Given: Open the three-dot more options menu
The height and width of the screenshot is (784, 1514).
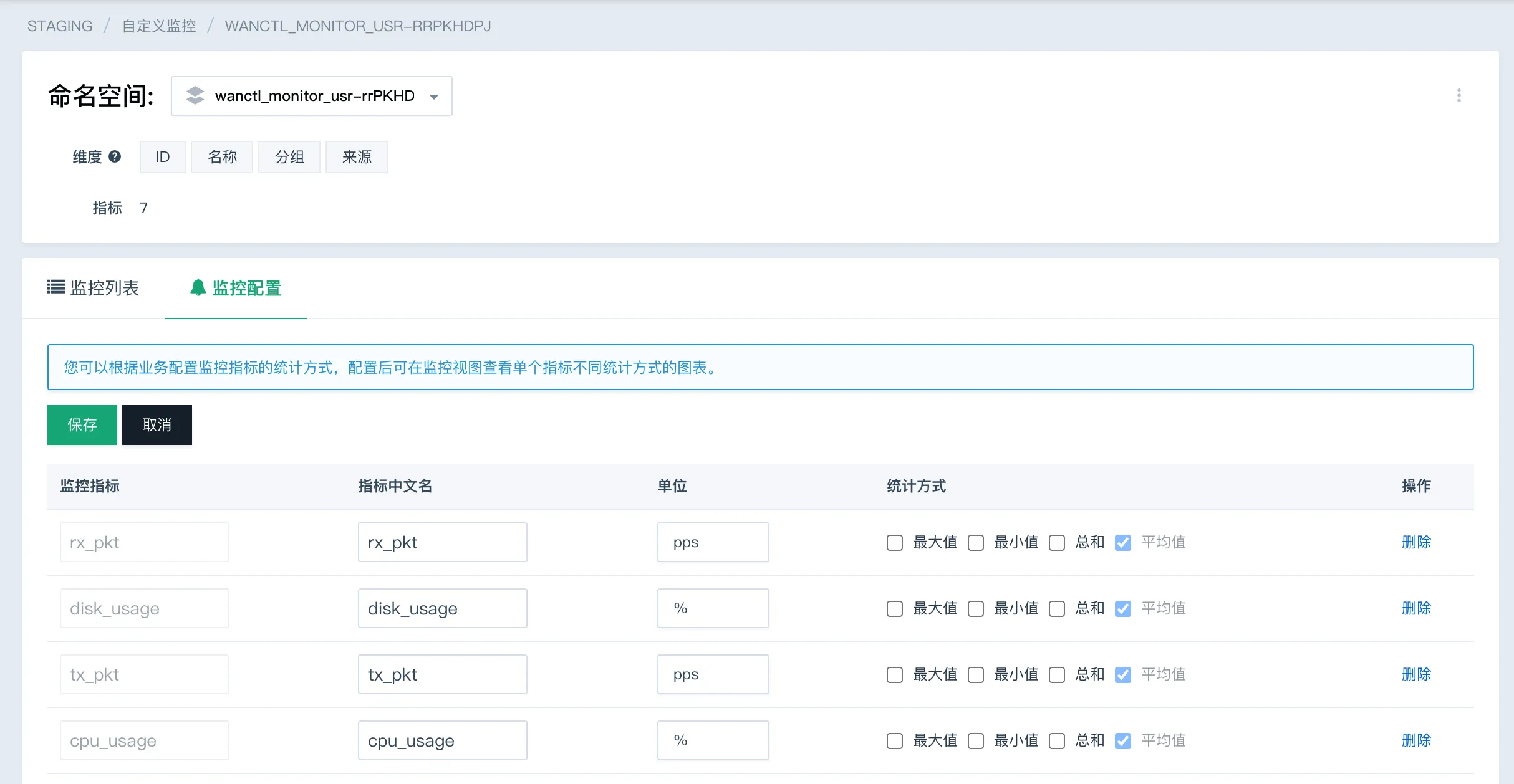Looking at the screenshot, I should coord(1459,95).
